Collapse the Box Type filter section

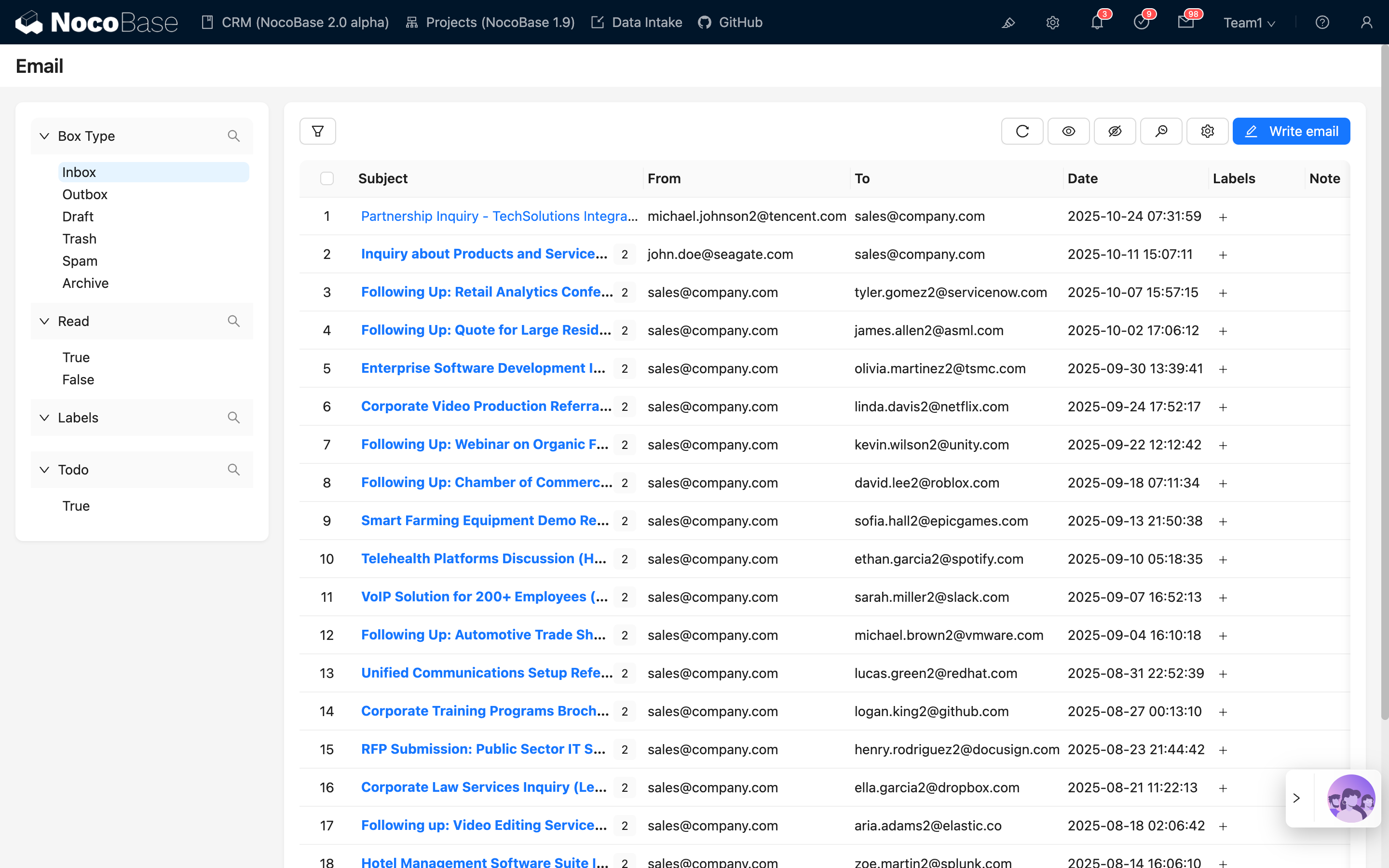44,136
